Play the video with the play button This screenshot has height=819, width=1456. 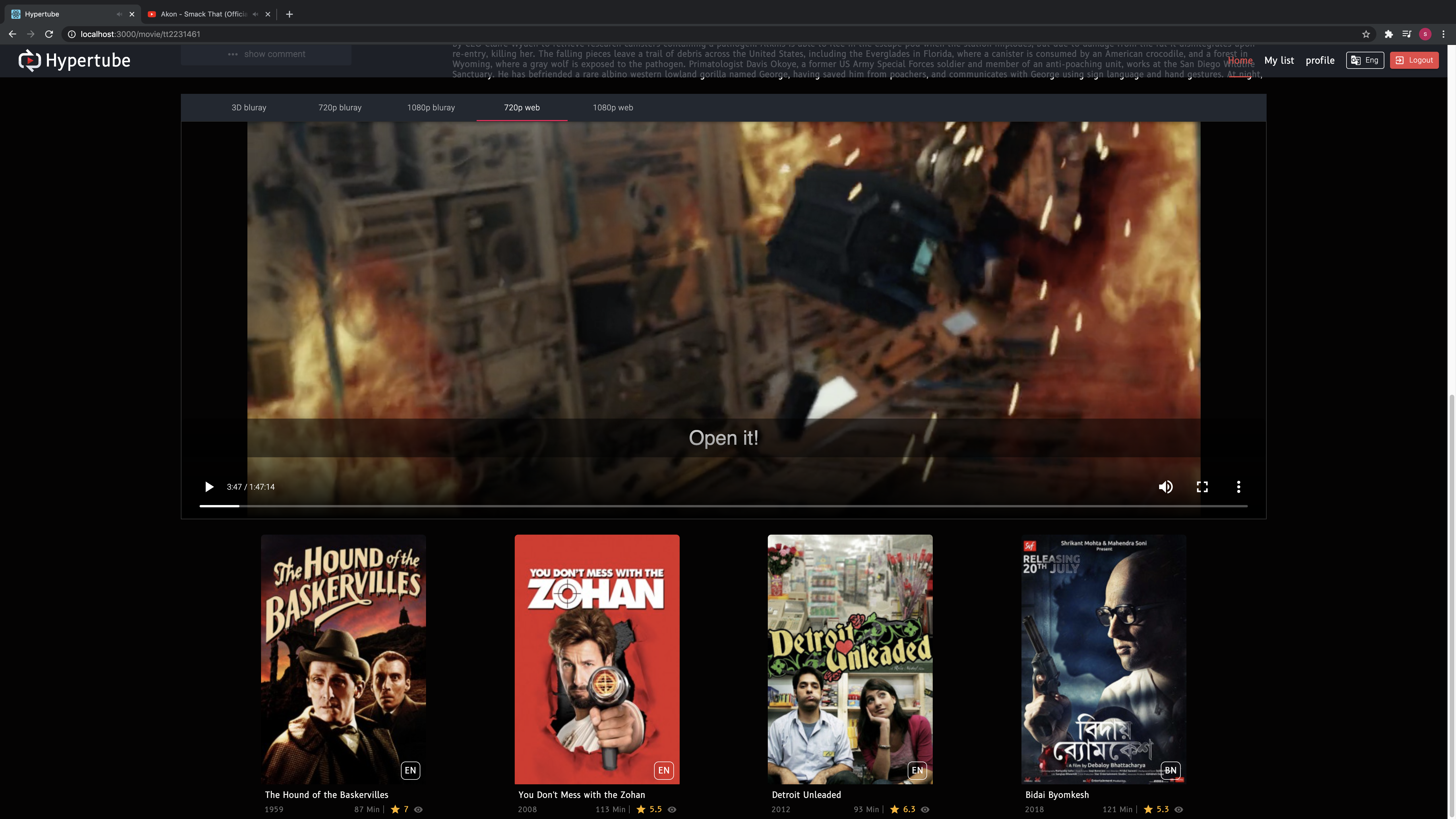tap(209, 487)
